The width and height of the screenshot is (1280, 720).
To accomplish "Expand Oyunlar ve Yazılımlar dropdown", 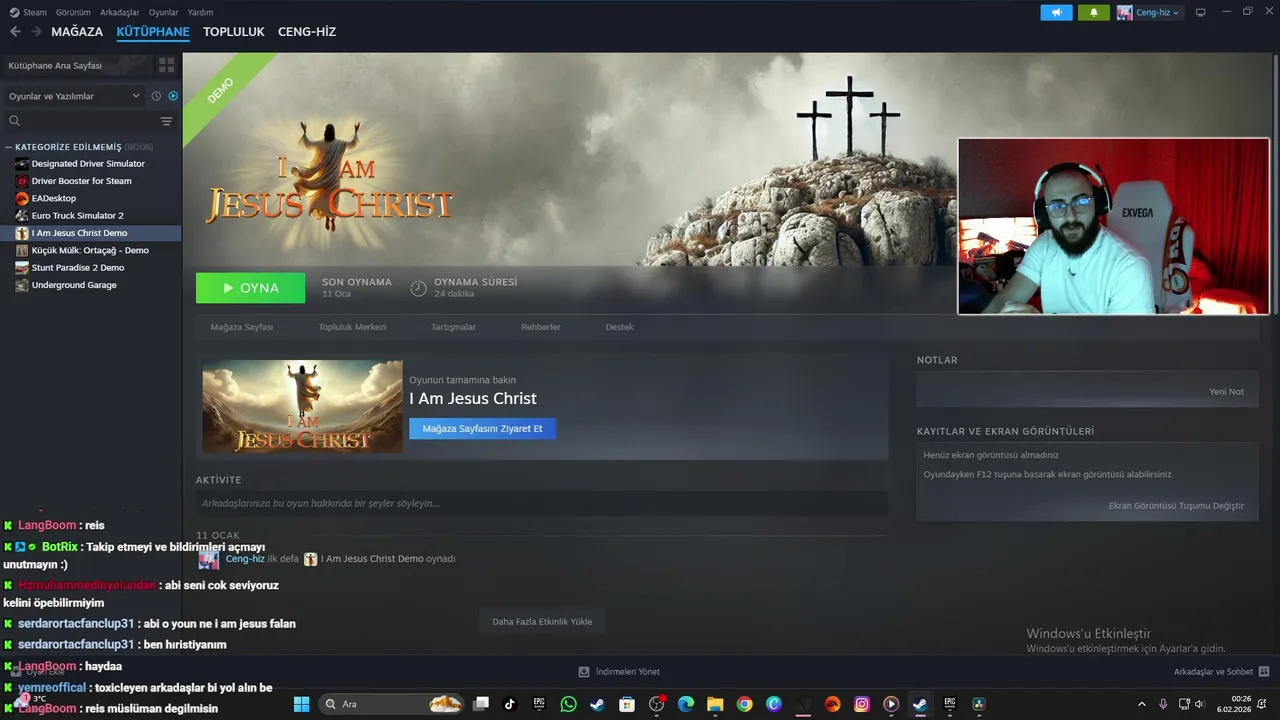I will coord(75,96).
